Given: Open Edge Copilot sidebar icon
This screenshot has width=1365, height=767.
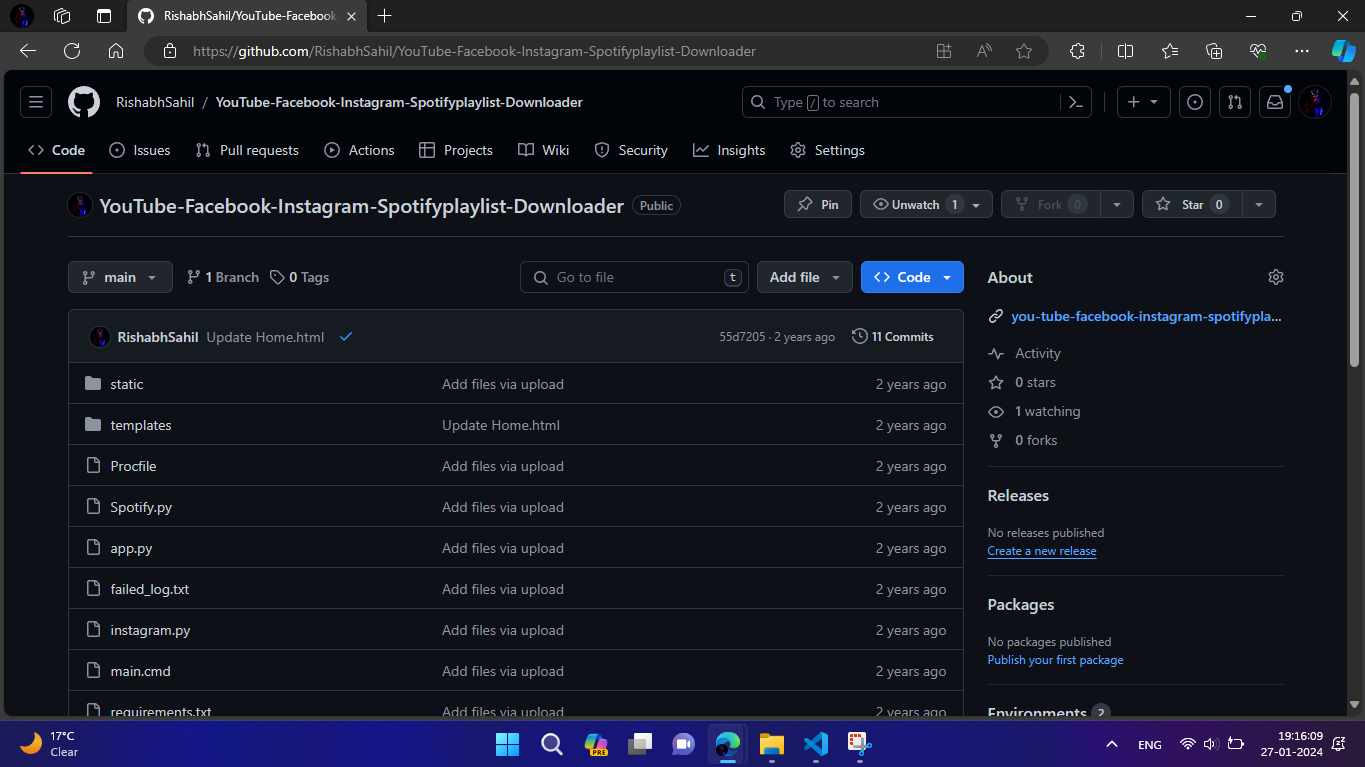Looking at the screenshot, I should coord(1343,51).
